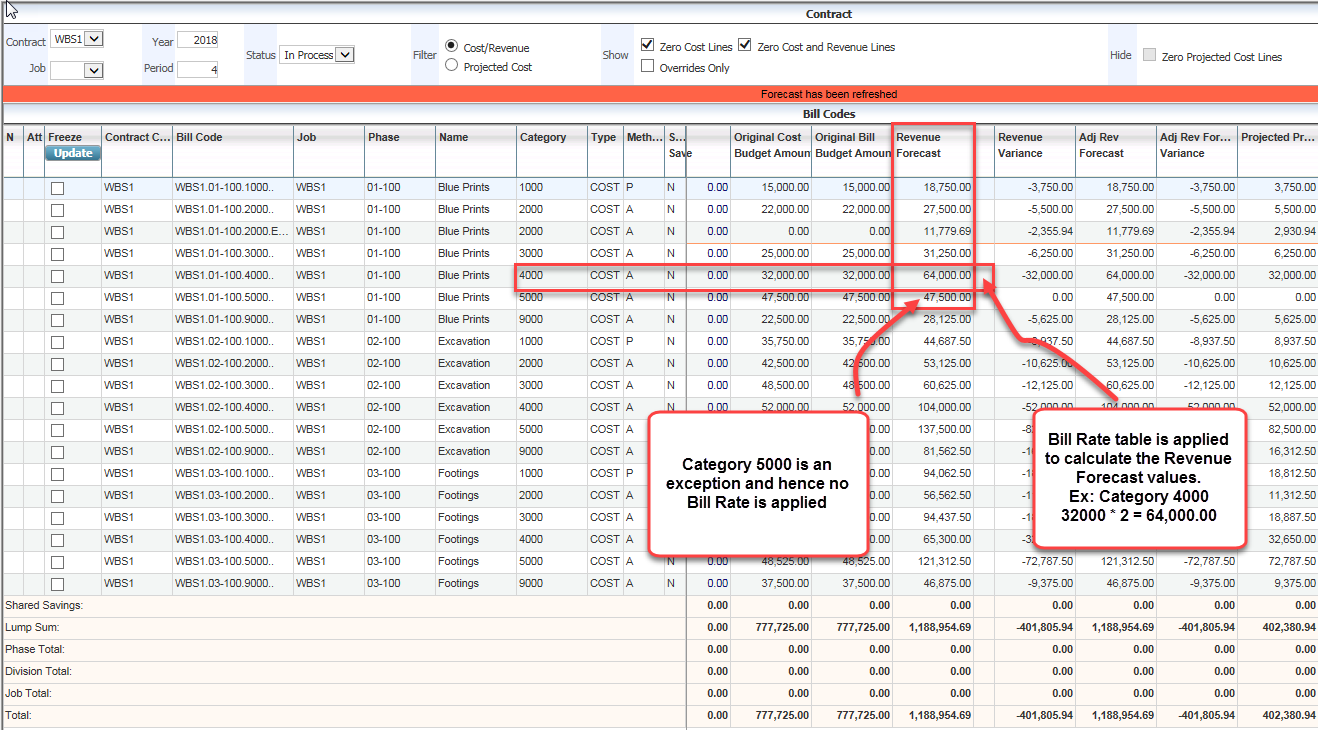Enable hiding of Zero Projected Cost Lines

pos(1148,56)
